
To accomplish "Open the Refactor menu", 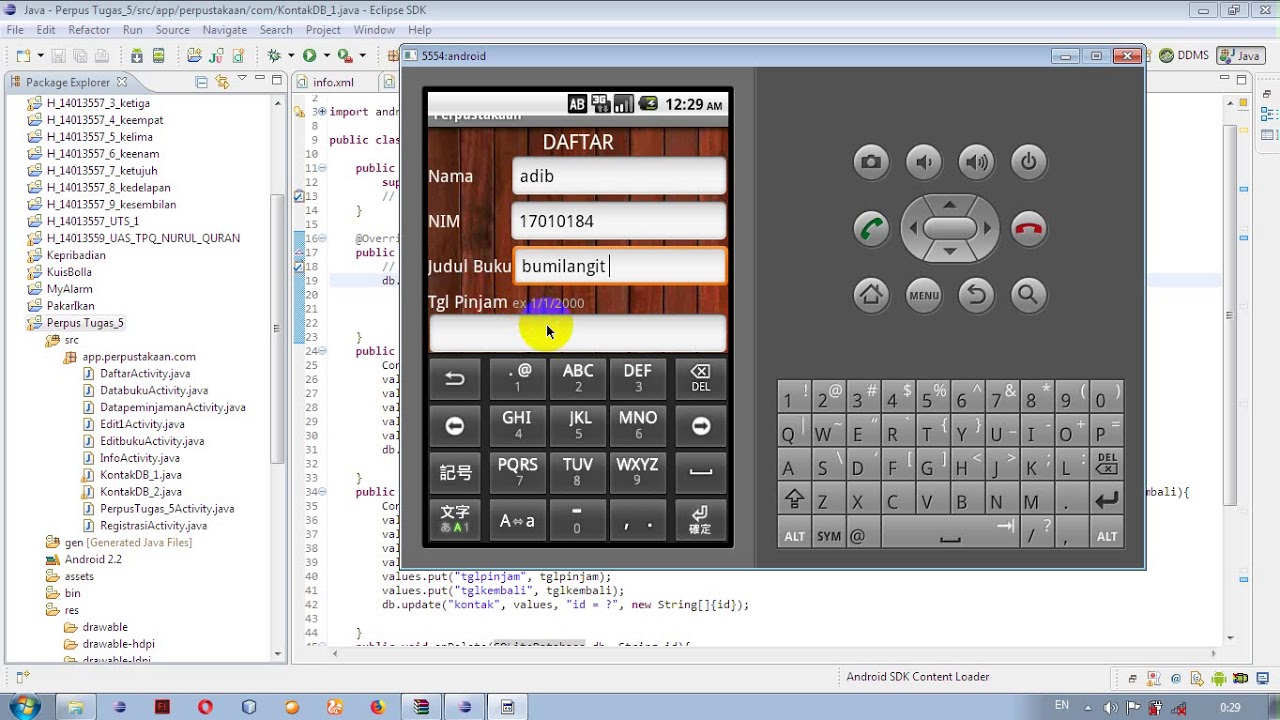I will (x=89, y=30).
